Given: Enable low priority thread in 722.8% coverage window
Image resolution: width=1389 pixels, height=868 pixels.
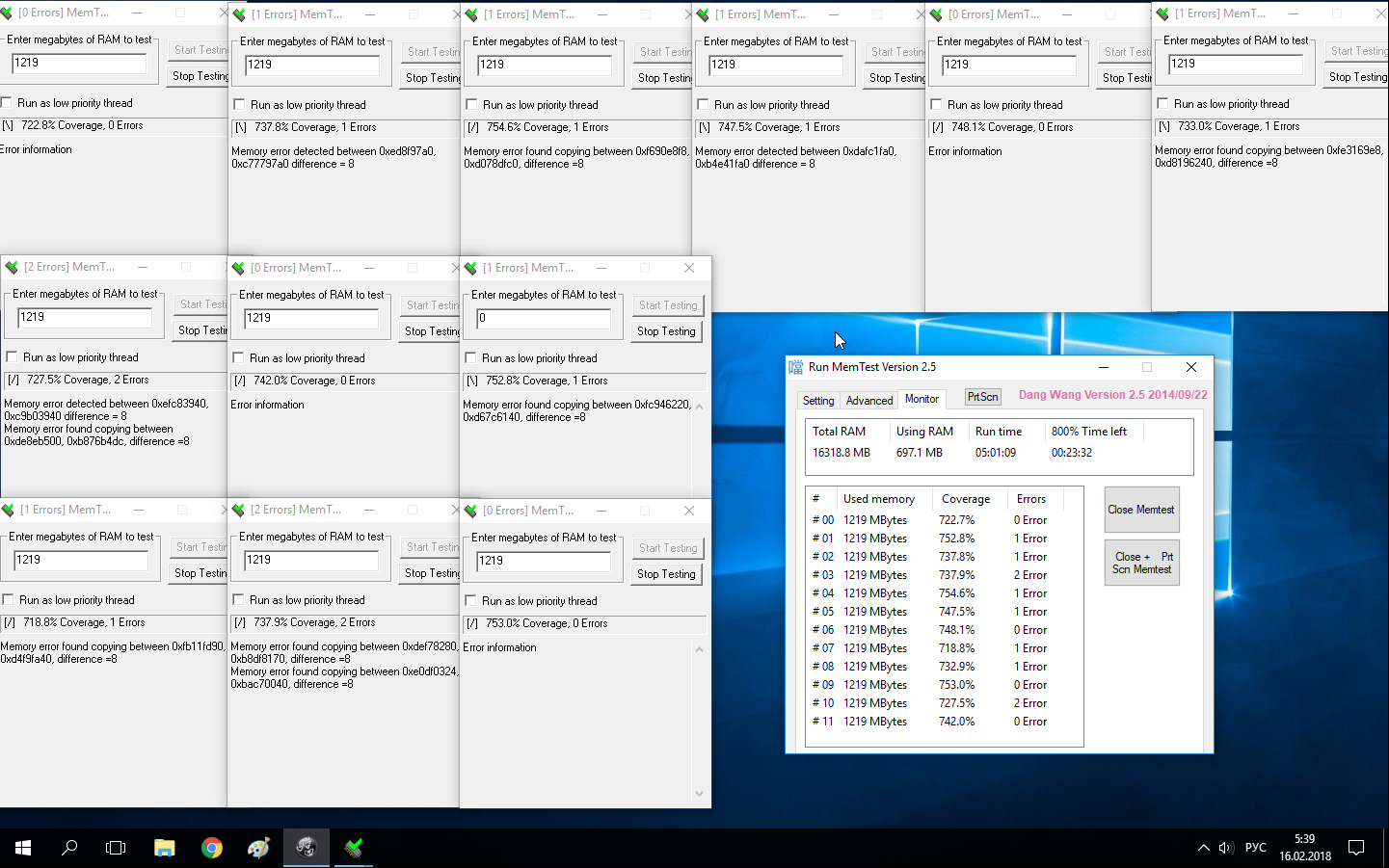Looking at the screenshot, I should point(7,103).
